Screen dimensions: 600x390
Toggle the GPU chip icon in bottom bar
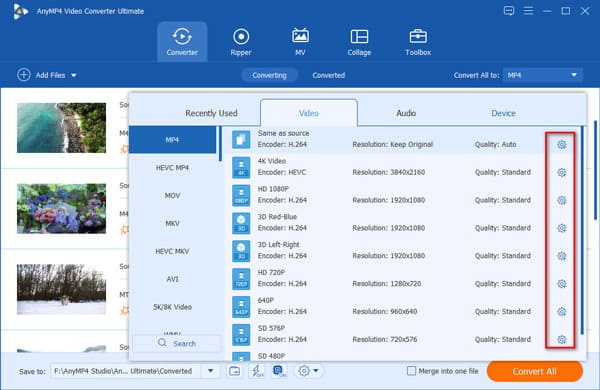(x=279, y=371)
